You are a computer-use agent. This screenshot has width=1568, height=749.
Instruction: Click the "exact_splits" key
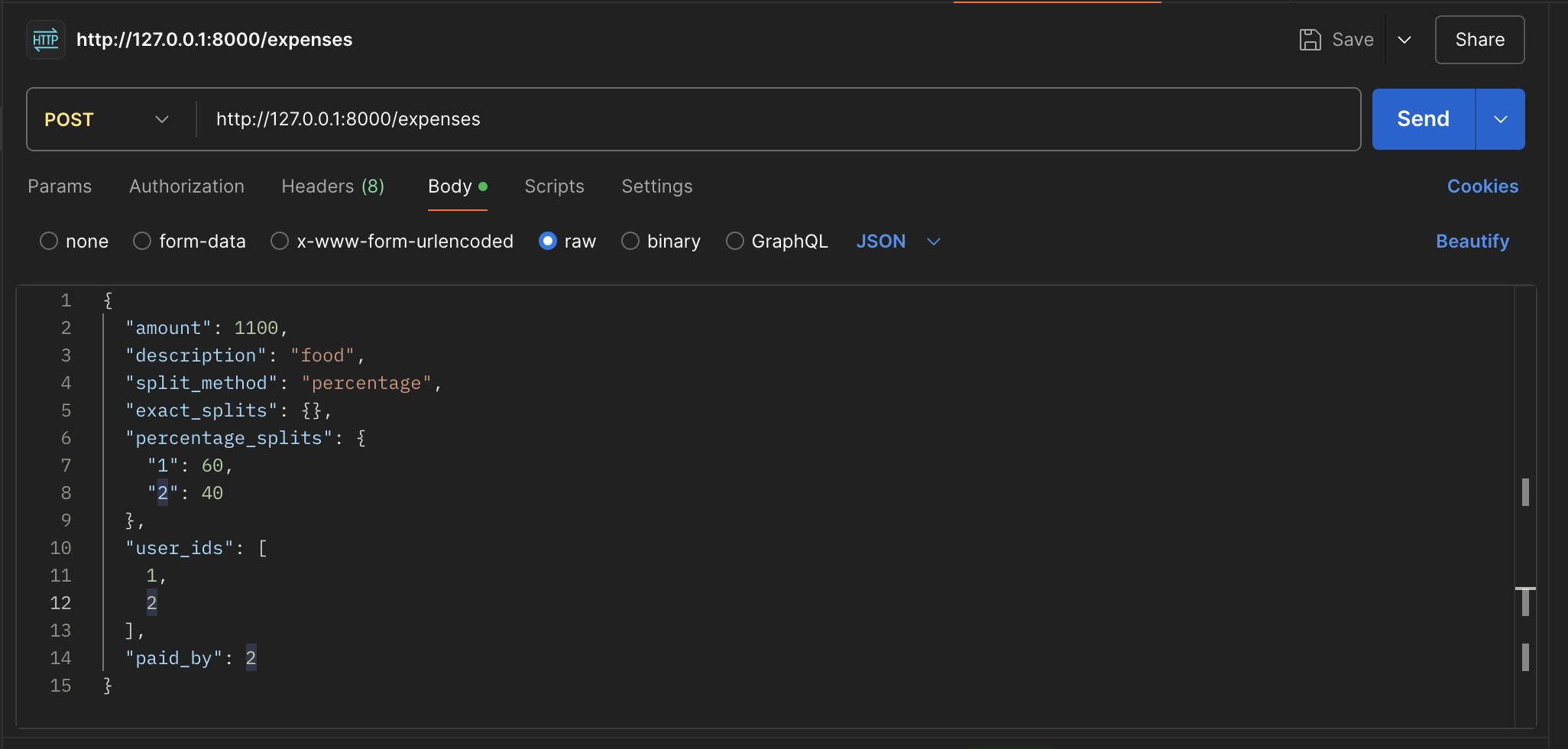(x=202, y=410)
